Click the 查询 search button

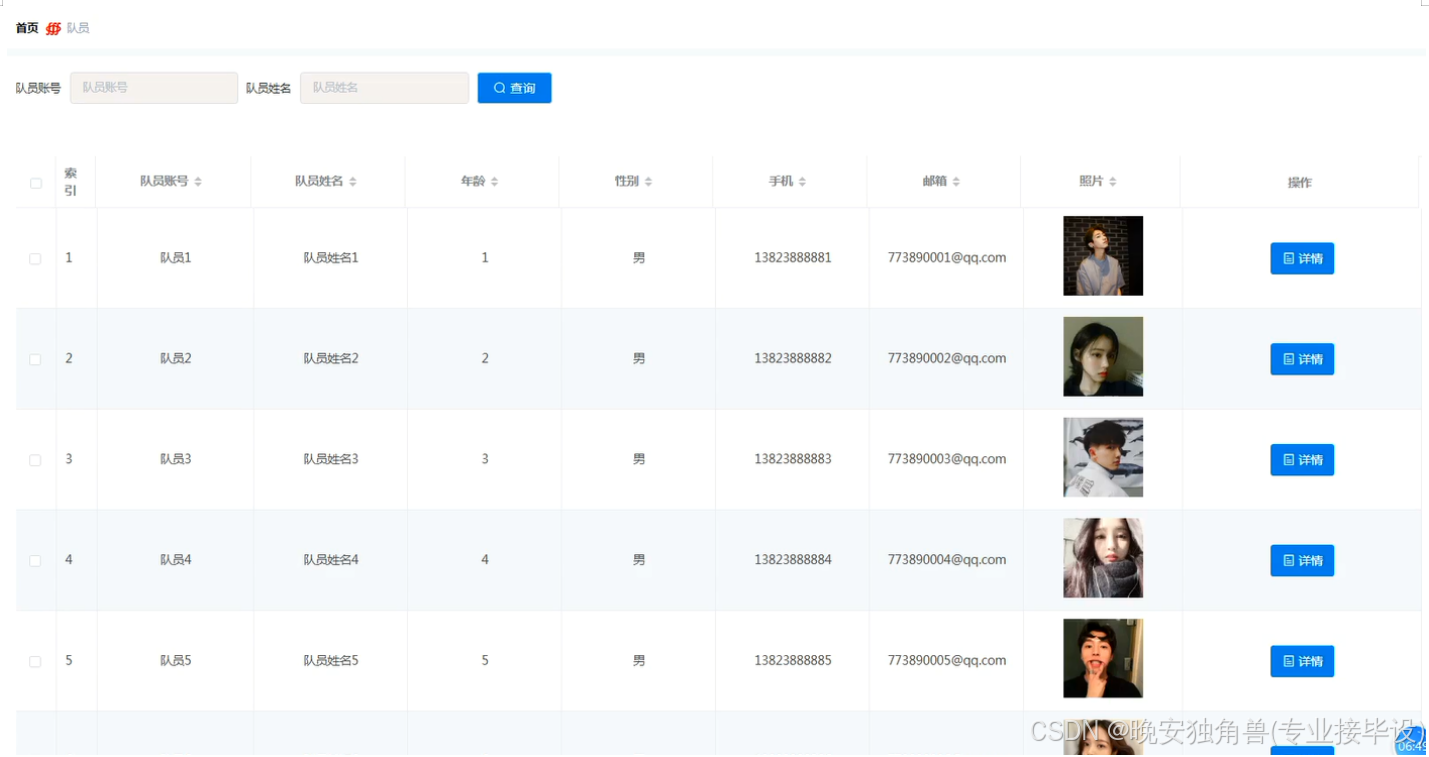(514, 88)
